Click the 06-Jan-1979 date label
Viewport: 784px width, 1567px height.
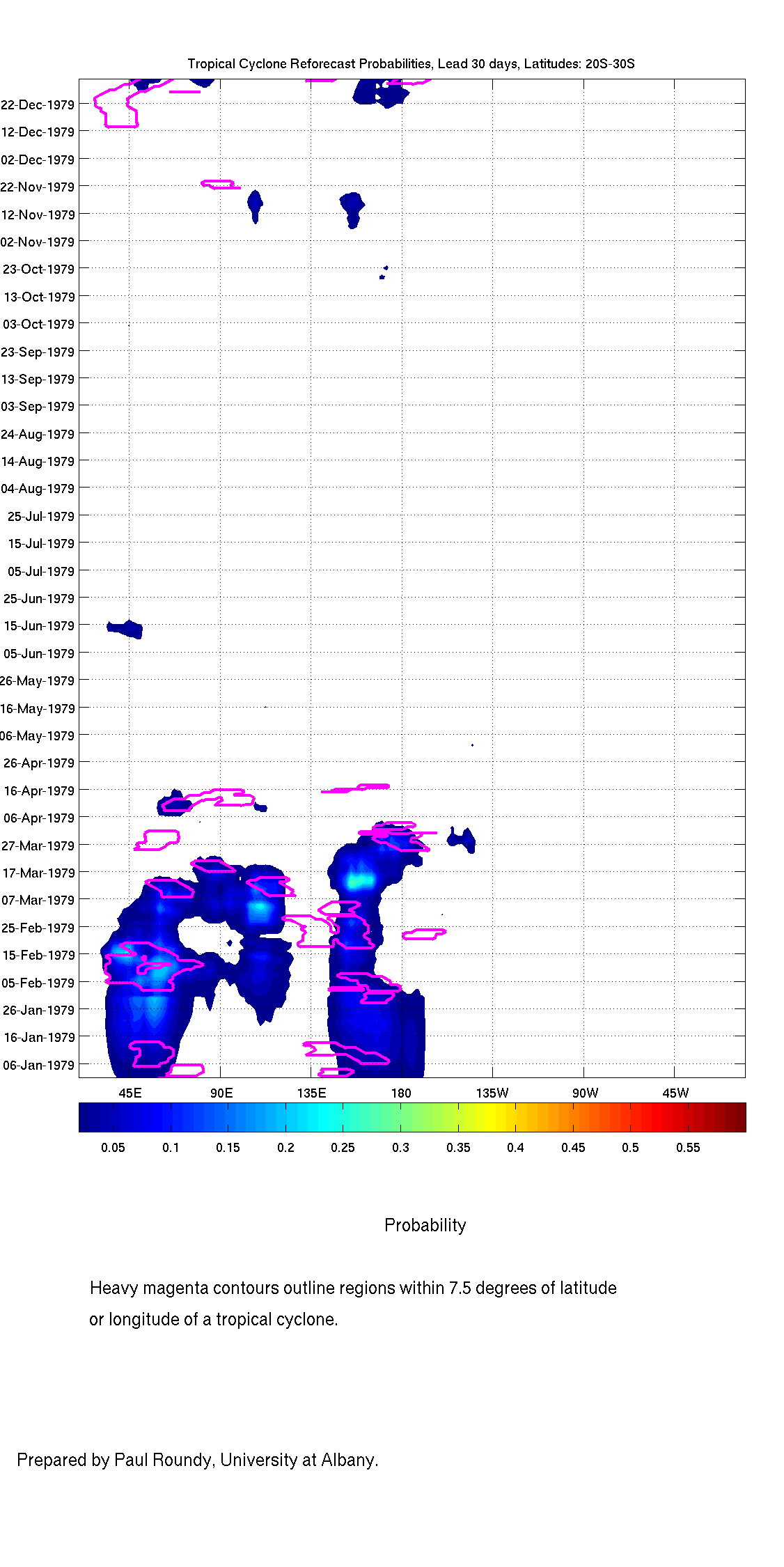[38, 1066]
